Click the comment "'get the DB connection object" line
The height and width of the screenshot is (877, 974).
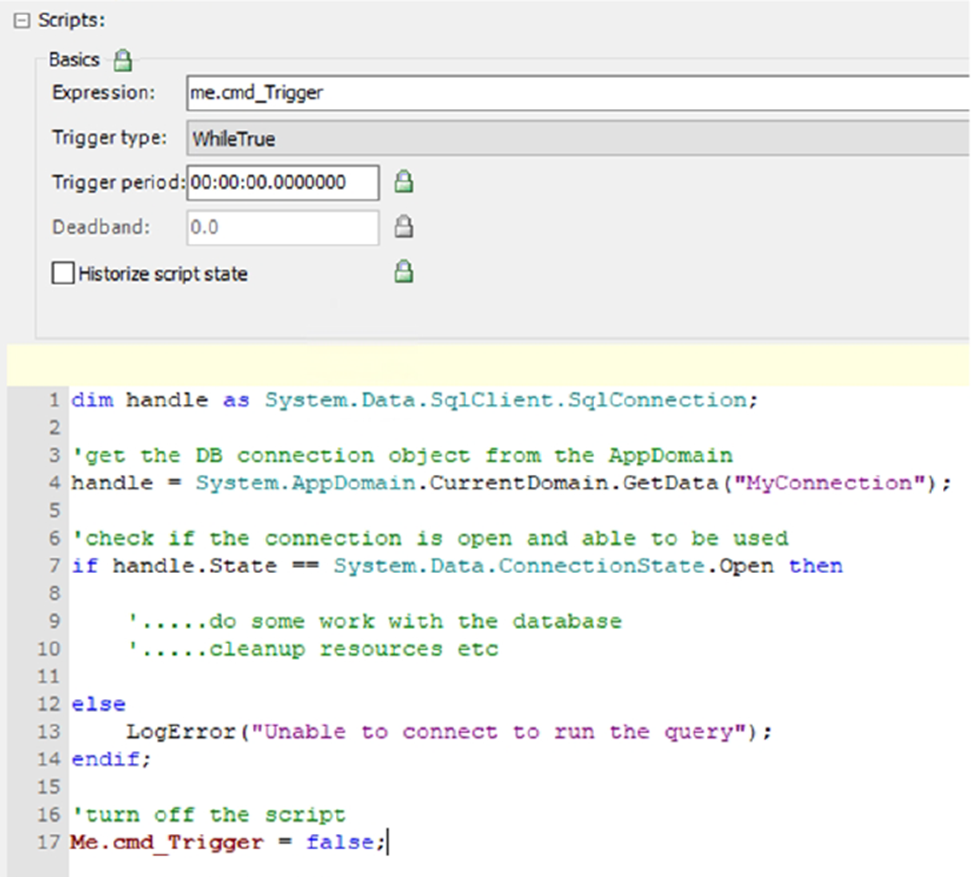[402, 455]
